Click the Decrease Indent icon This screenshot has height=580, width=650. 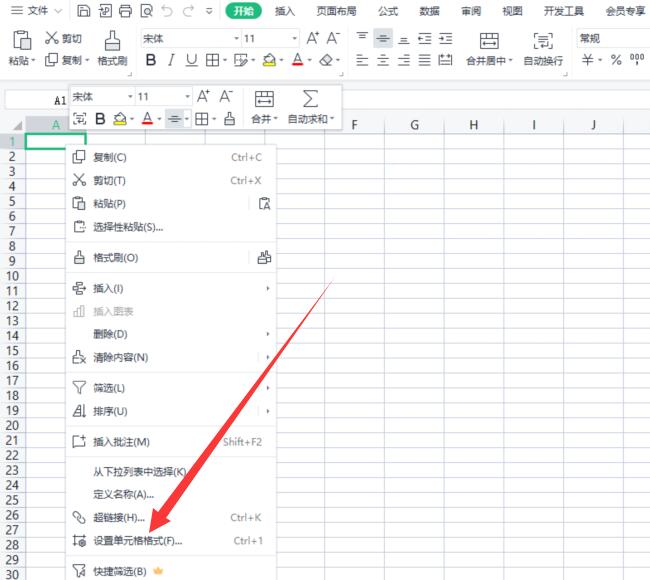424,39
